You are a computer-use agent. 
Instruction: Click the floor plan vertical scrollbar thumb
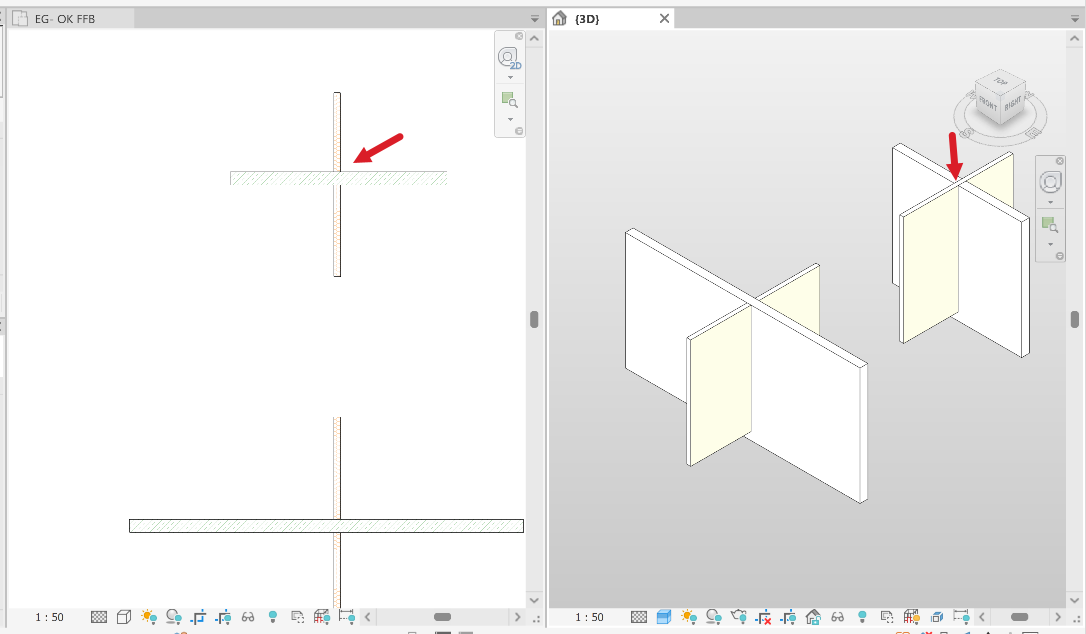(534, 319)
